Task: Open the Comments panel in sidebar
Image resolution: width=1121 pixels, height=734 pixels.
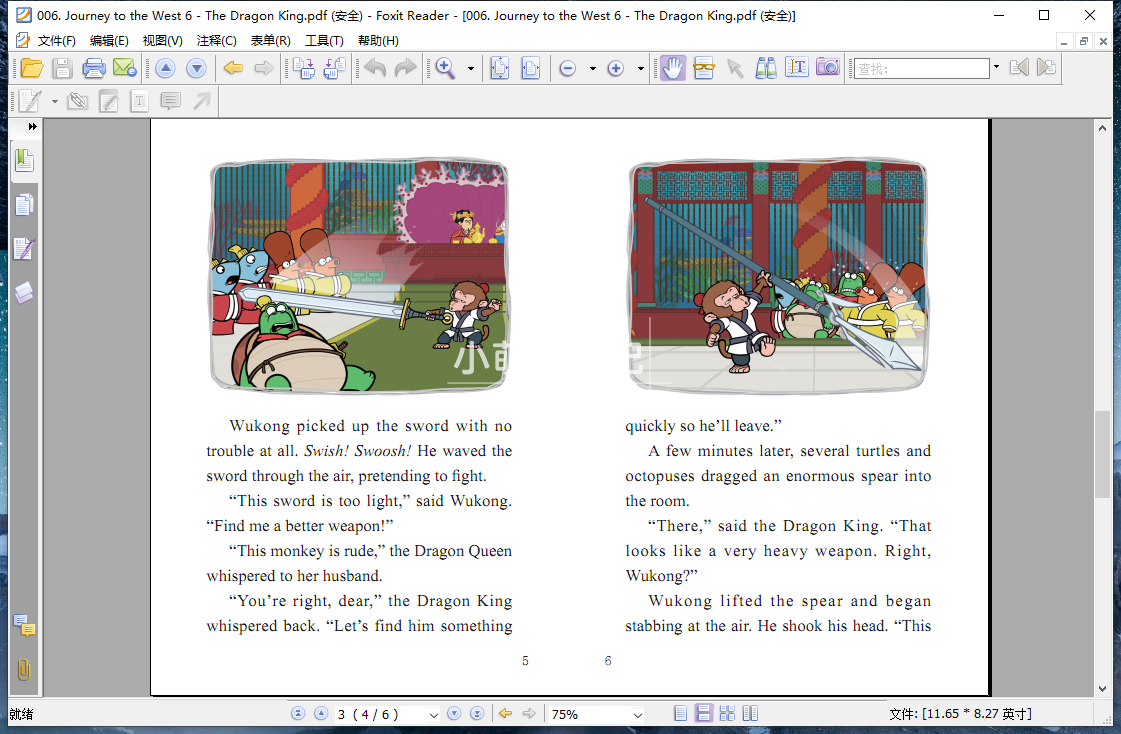Action: [24, 627]
